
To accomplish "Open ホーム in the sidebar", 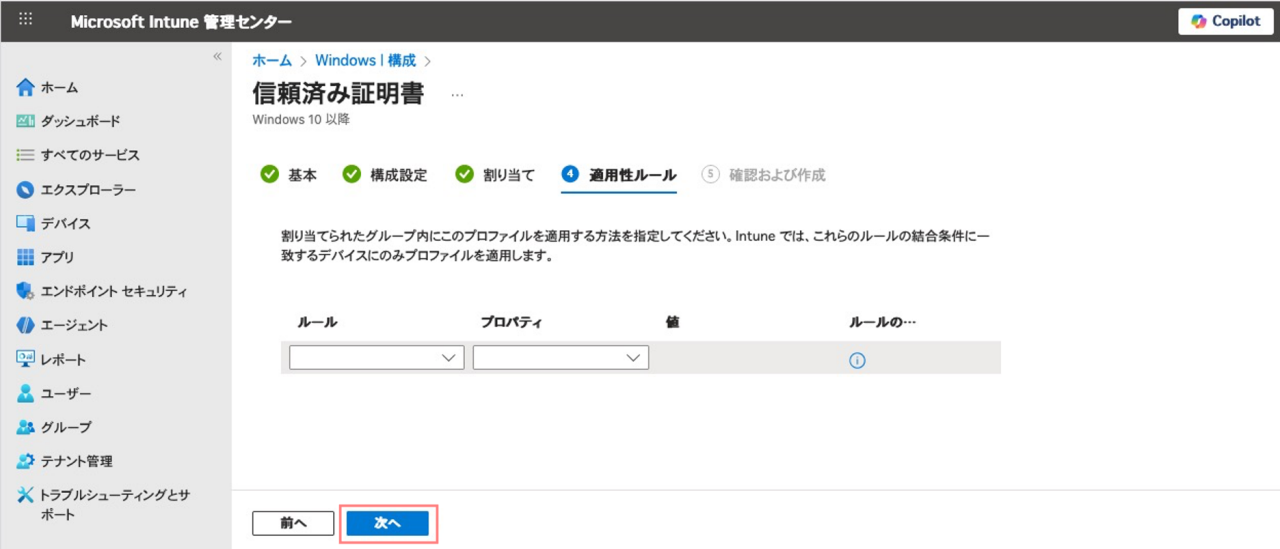I will pos(59,88).
